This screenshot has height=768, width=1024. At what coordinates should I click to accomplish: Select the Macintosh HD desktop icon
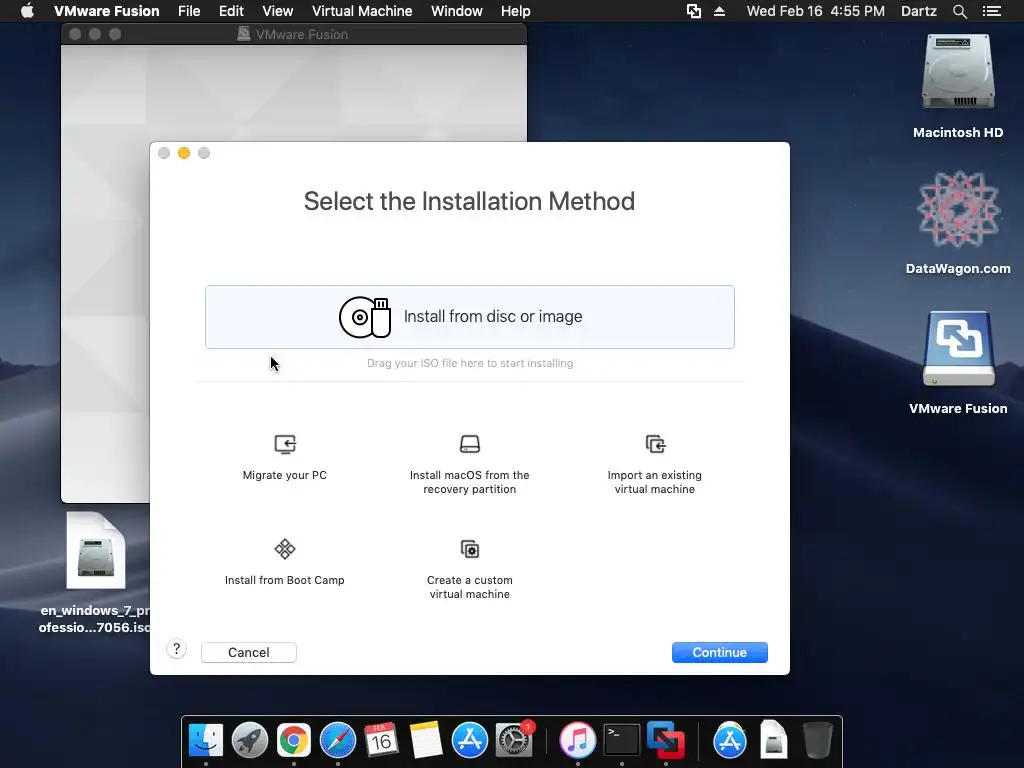point(958,72)
